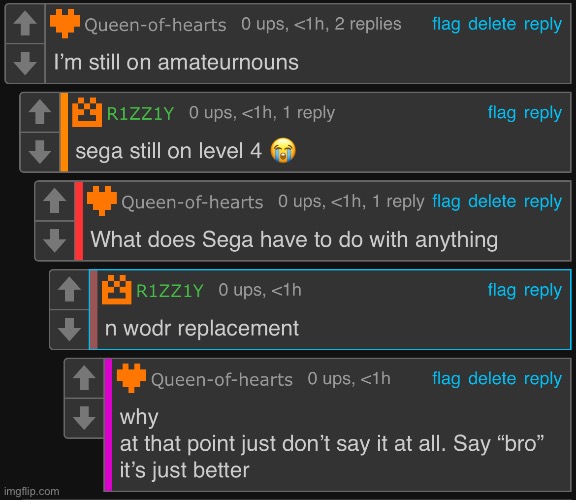Reply to the last "Say bro" comment
Image resolution: width=576 pixels, height=500 pixels.
[543, 379]
